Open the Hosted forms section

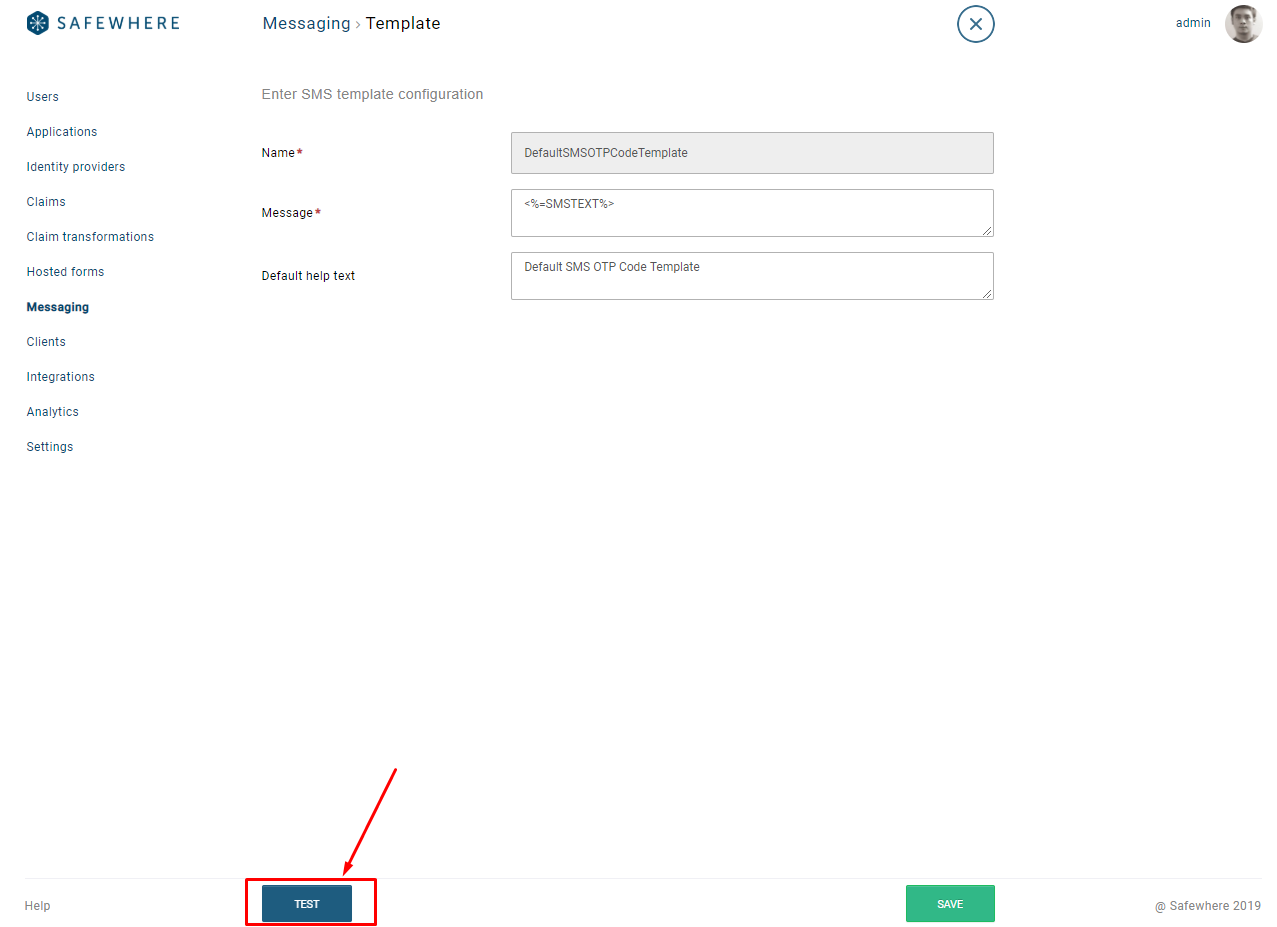(65, 271)
